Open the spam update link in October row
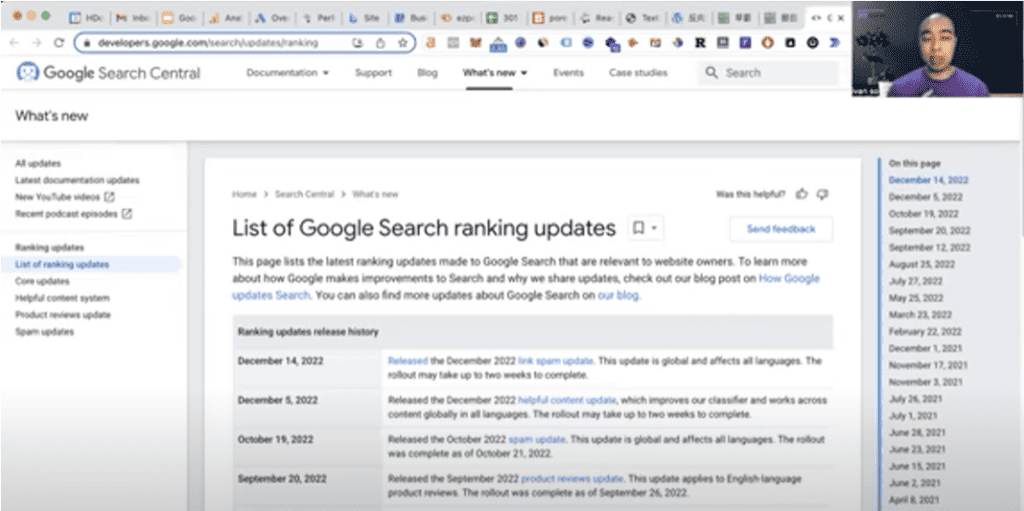1024x511 pixels. click(x=537, y=439)
